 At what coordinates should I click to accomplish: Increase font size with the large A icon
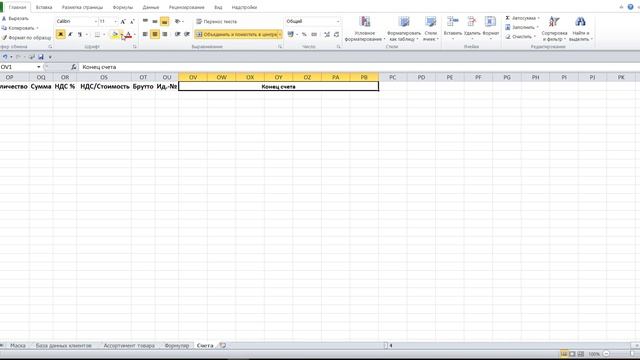point(122,21)
